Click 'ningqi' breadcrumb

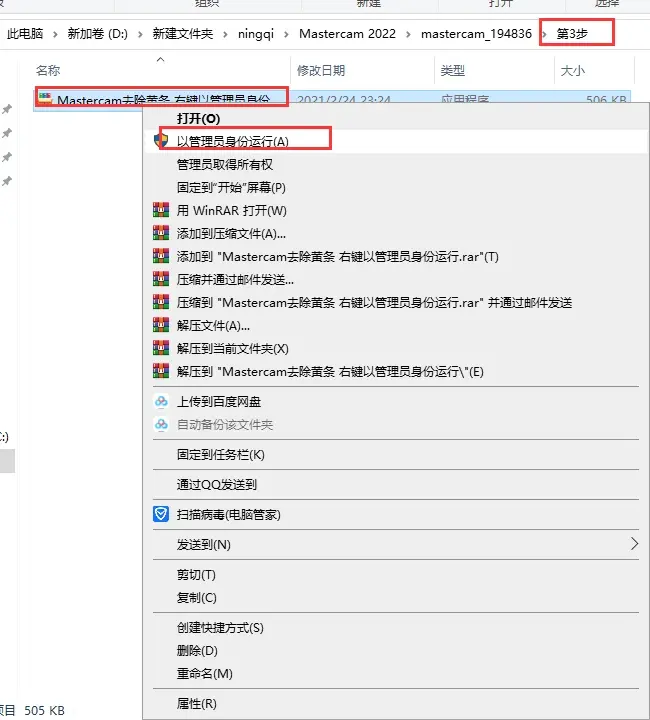tap(256, 34)
